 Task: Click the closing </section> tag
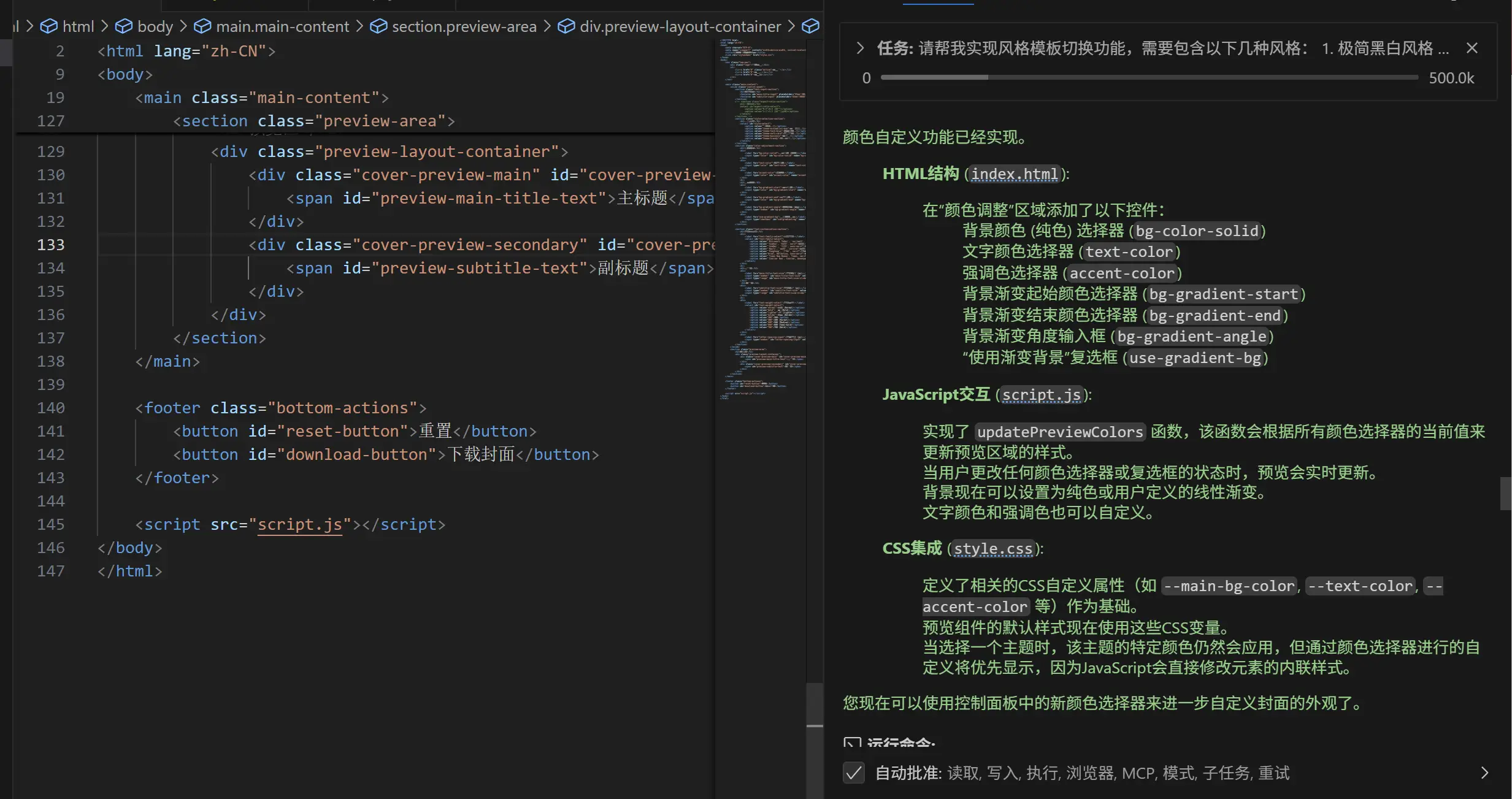[220, 338]
